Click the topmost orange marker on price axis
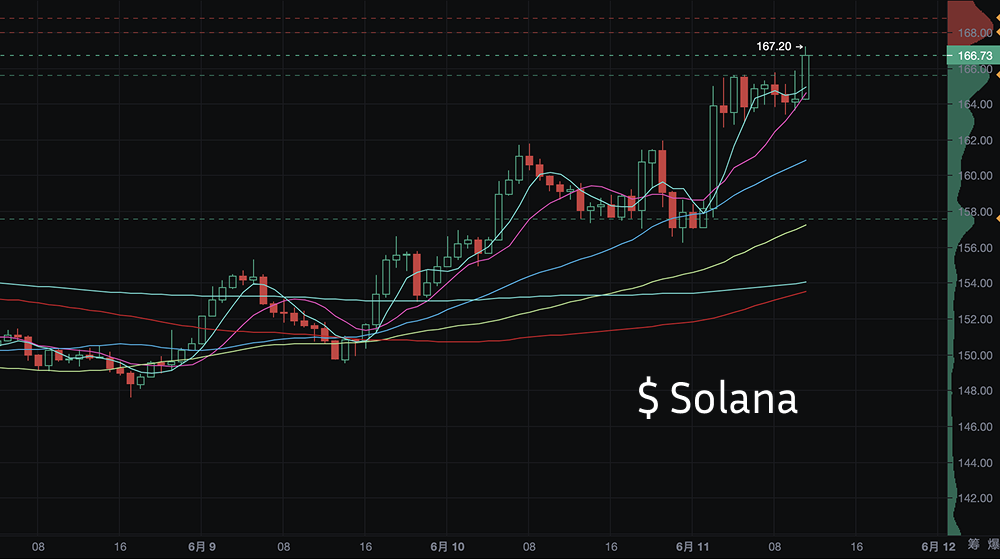This screenshot has height=559, width=1000. 996,17
